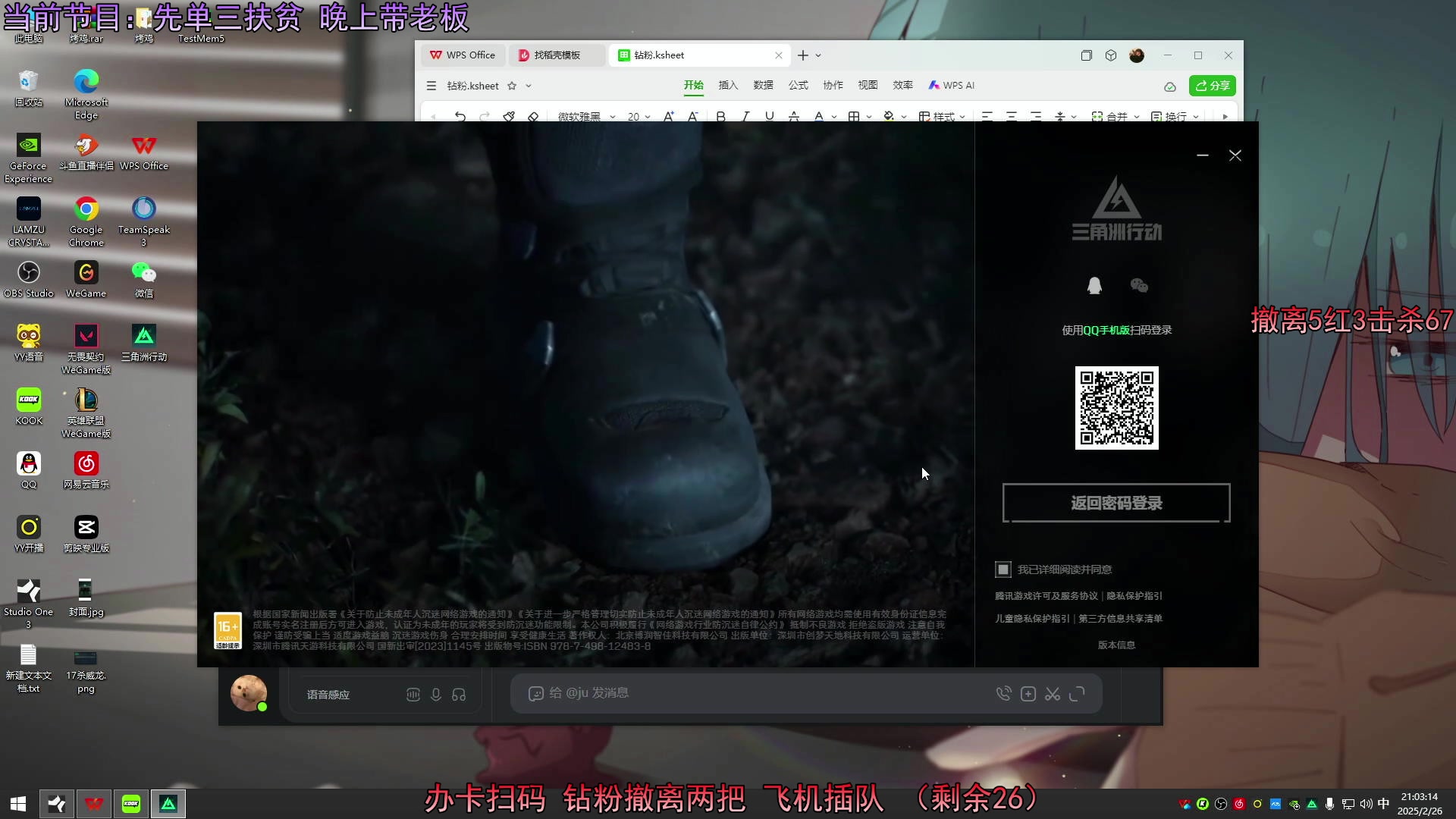Click KOOK icon in taskbar
1456x819 pixels.
click(x=131, y=804)
